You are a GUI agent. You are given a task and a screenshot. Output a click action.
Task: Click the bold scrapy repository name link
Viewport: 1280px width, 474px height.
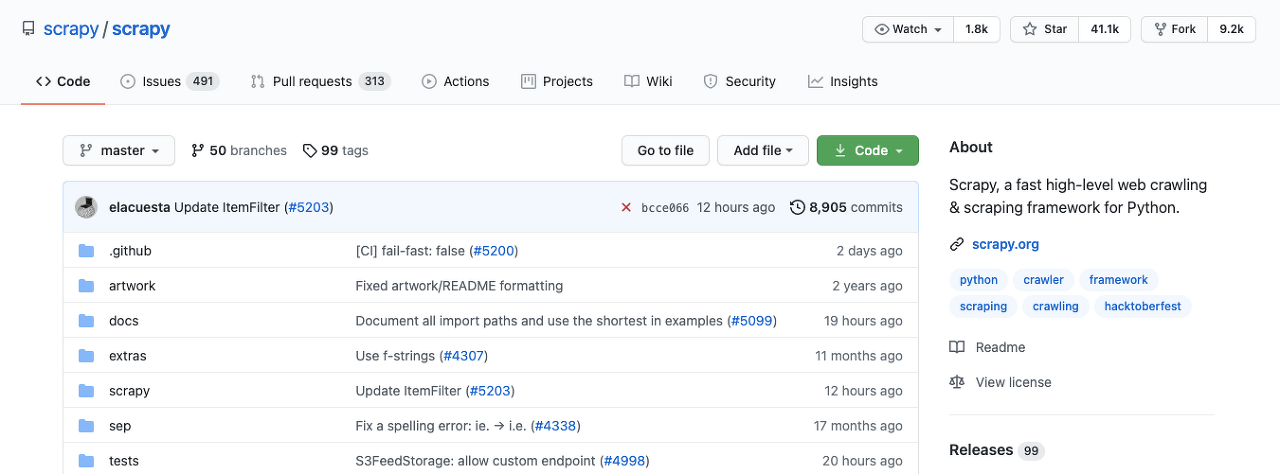[141, 29]
